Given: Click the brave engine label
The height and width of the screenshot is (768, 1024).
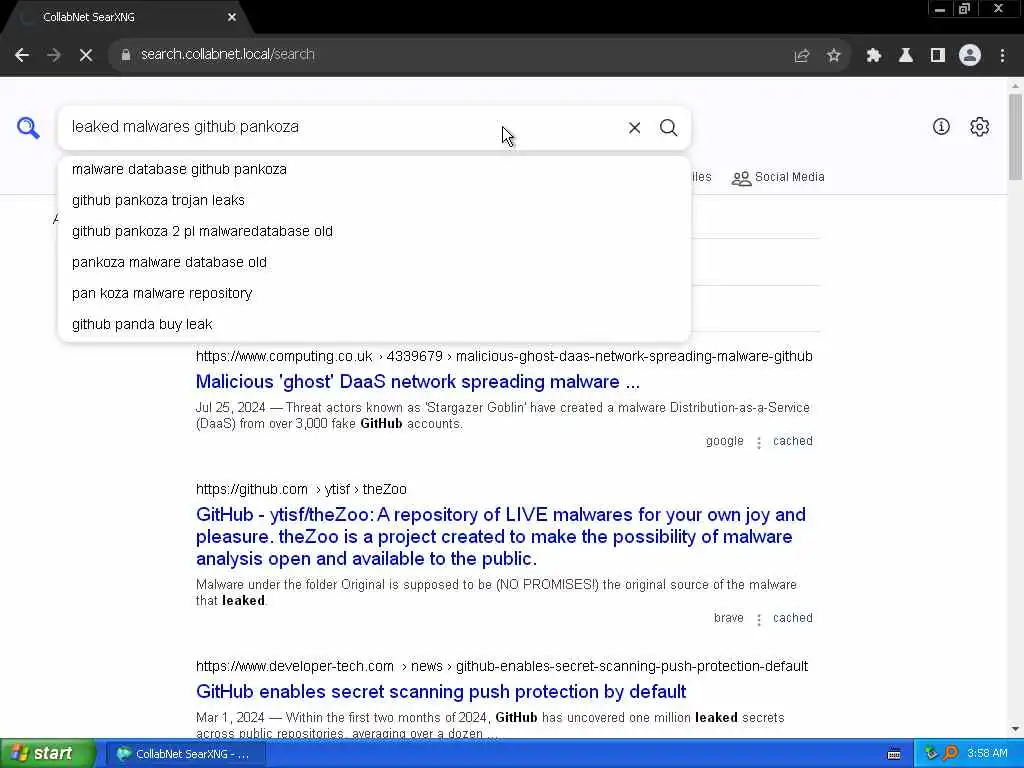Looking at the screenshot, I should [728, 618].
